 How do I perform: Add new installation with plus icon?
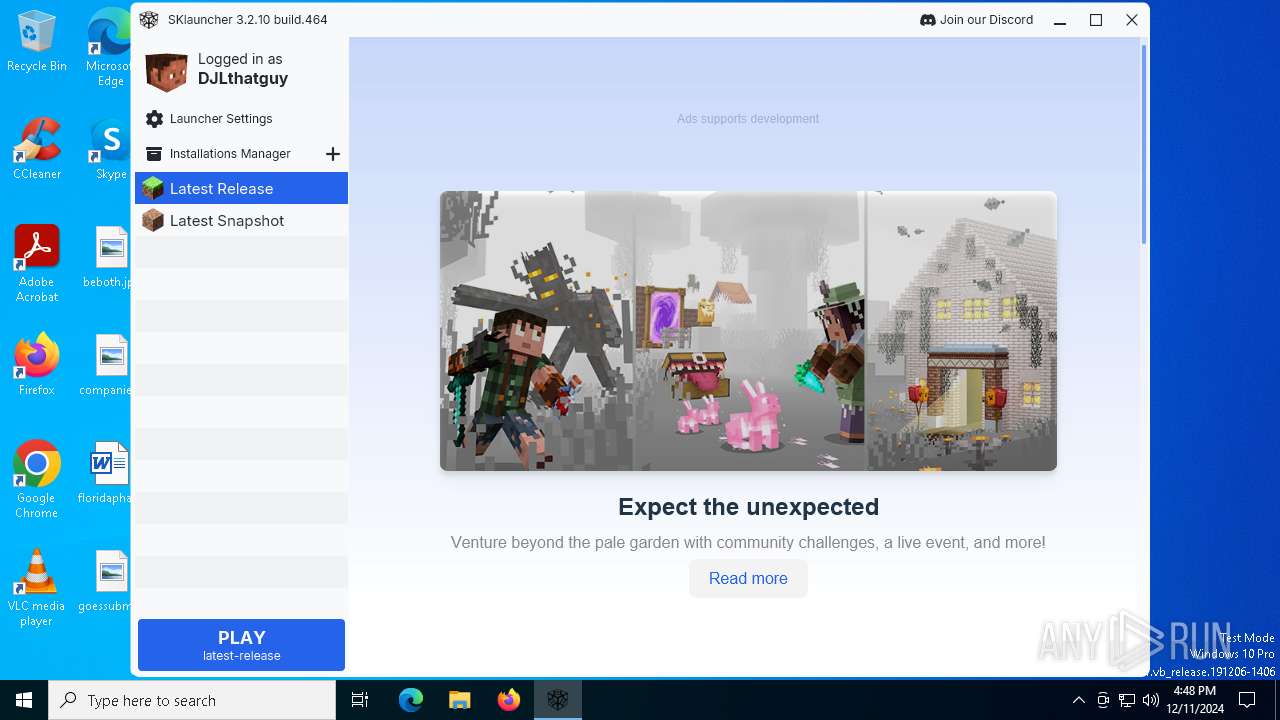333,154
